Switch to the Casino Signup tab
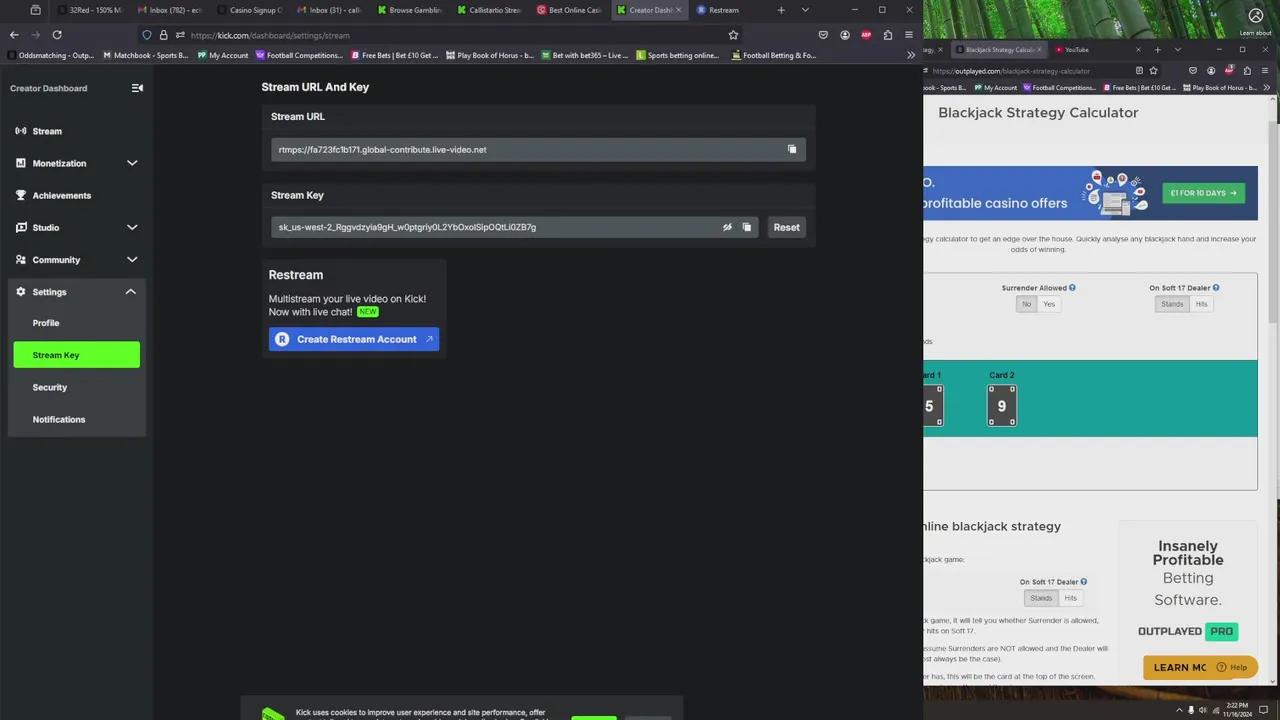The image size is (1280, 720). [250, 10]
